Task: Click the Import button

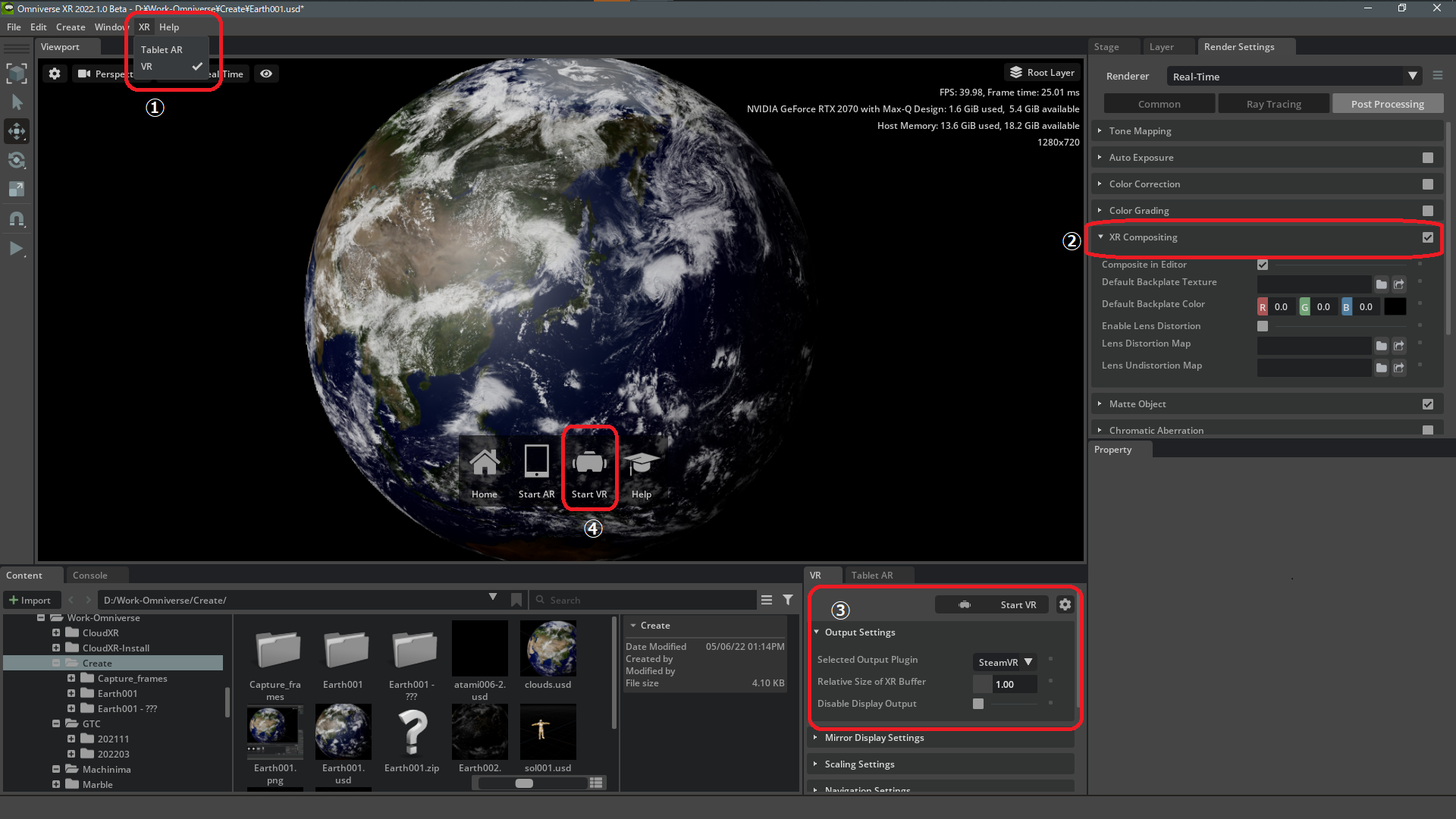Action: coord(30,600)
